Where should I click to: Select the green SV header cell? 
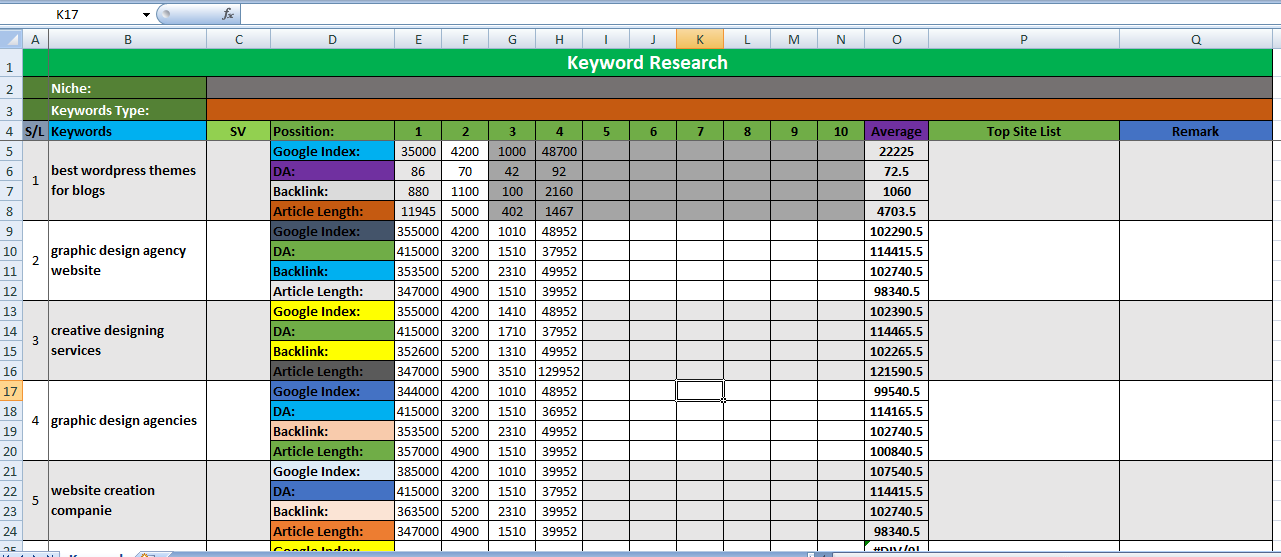(238, 131)
